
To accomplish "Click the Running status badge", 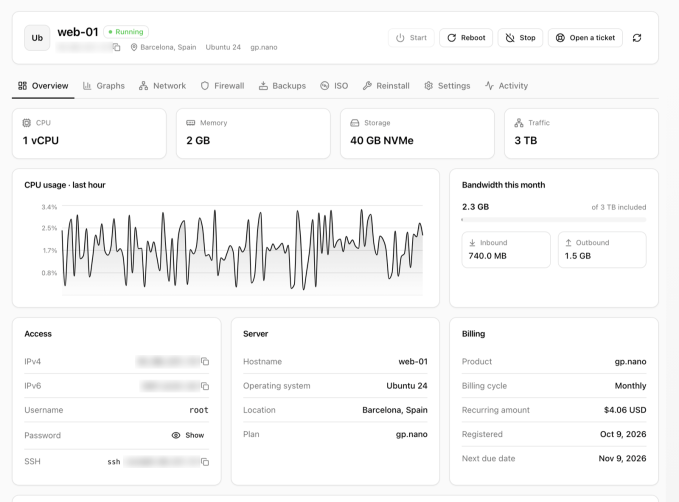I will coord(126,32).
